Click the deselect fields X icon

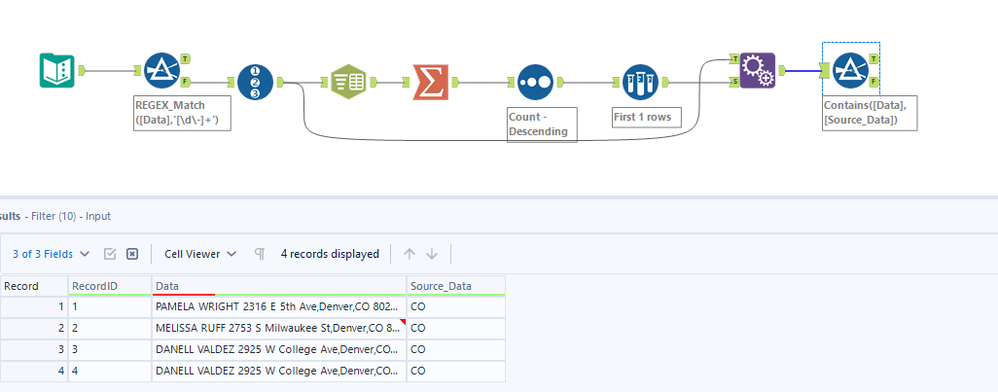click(x=132, y=254)
